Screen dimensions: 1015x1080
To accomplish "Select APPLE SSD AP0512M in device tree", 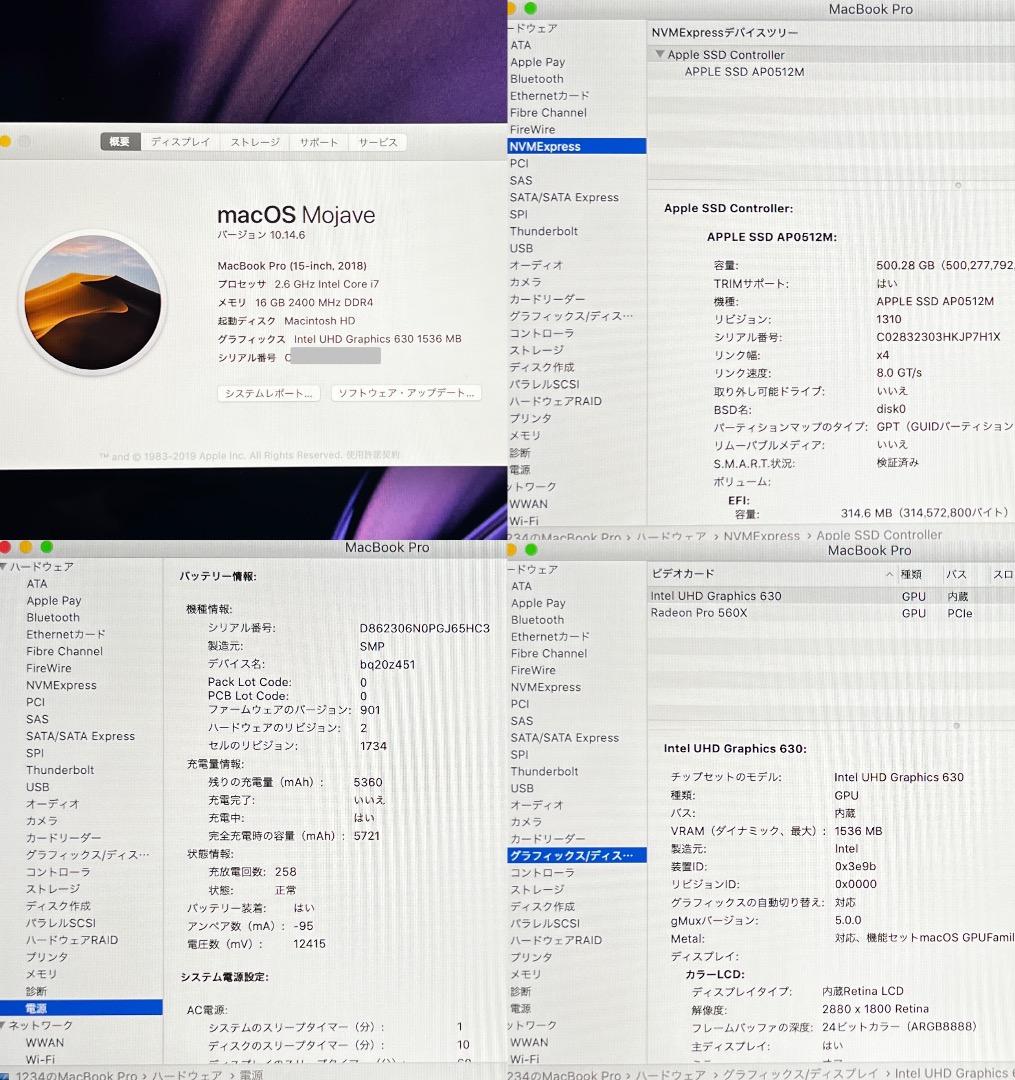I will point(744,72).
